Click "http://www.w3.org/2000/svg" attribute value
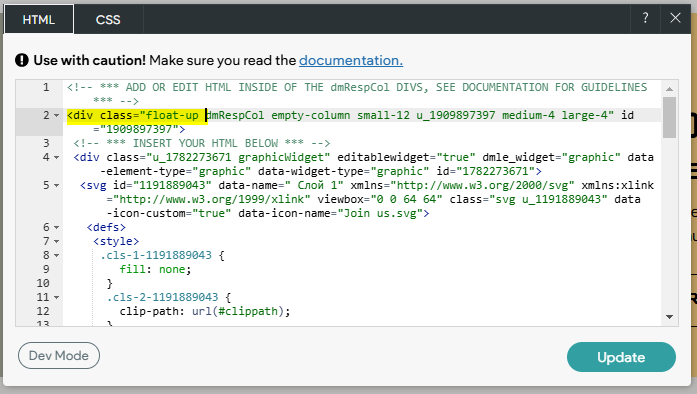The height and width of the screenshot is (394, 697). click(x=482, y=185)
